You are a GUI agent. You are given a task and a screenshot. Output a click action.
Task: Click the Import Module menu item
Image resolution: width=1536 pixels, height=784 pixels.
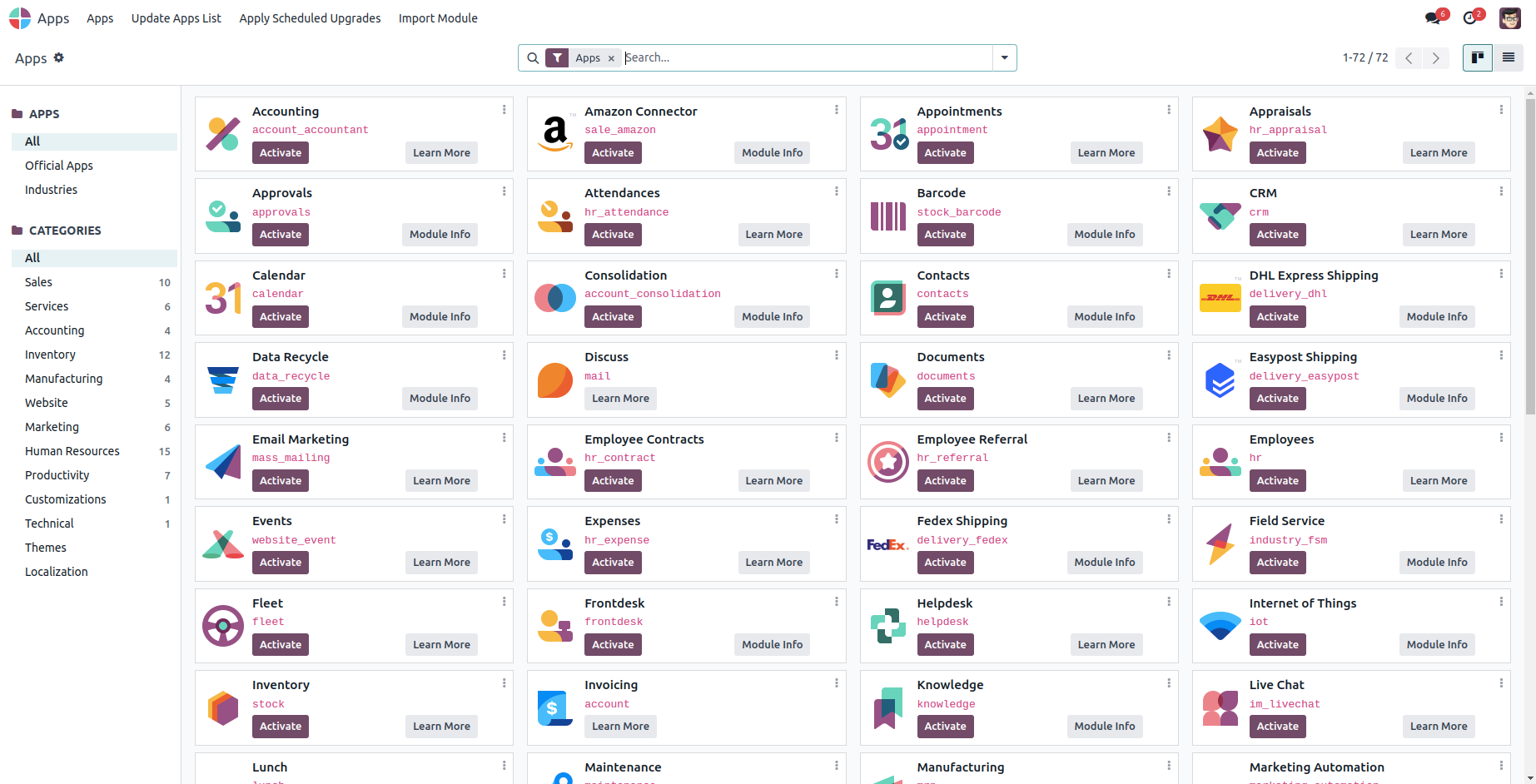point(438,18)
